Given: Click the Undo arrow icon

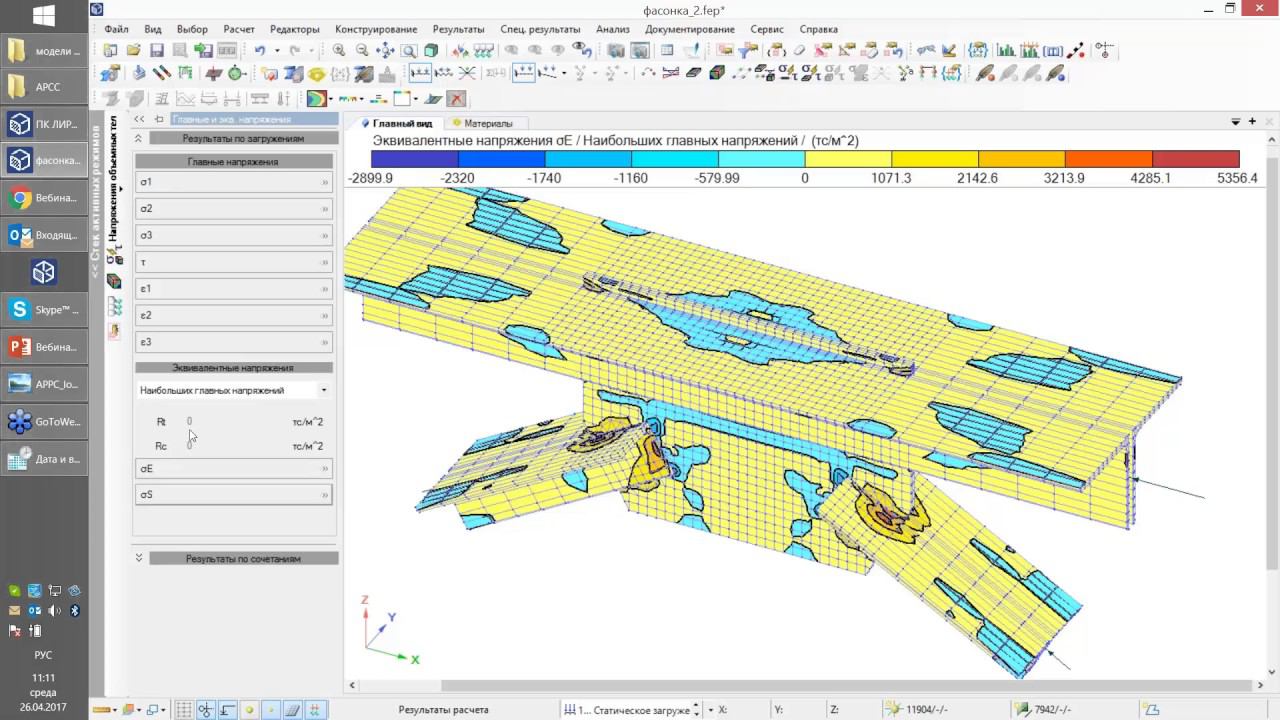Looking at the screenshot, I should point(260,50).
